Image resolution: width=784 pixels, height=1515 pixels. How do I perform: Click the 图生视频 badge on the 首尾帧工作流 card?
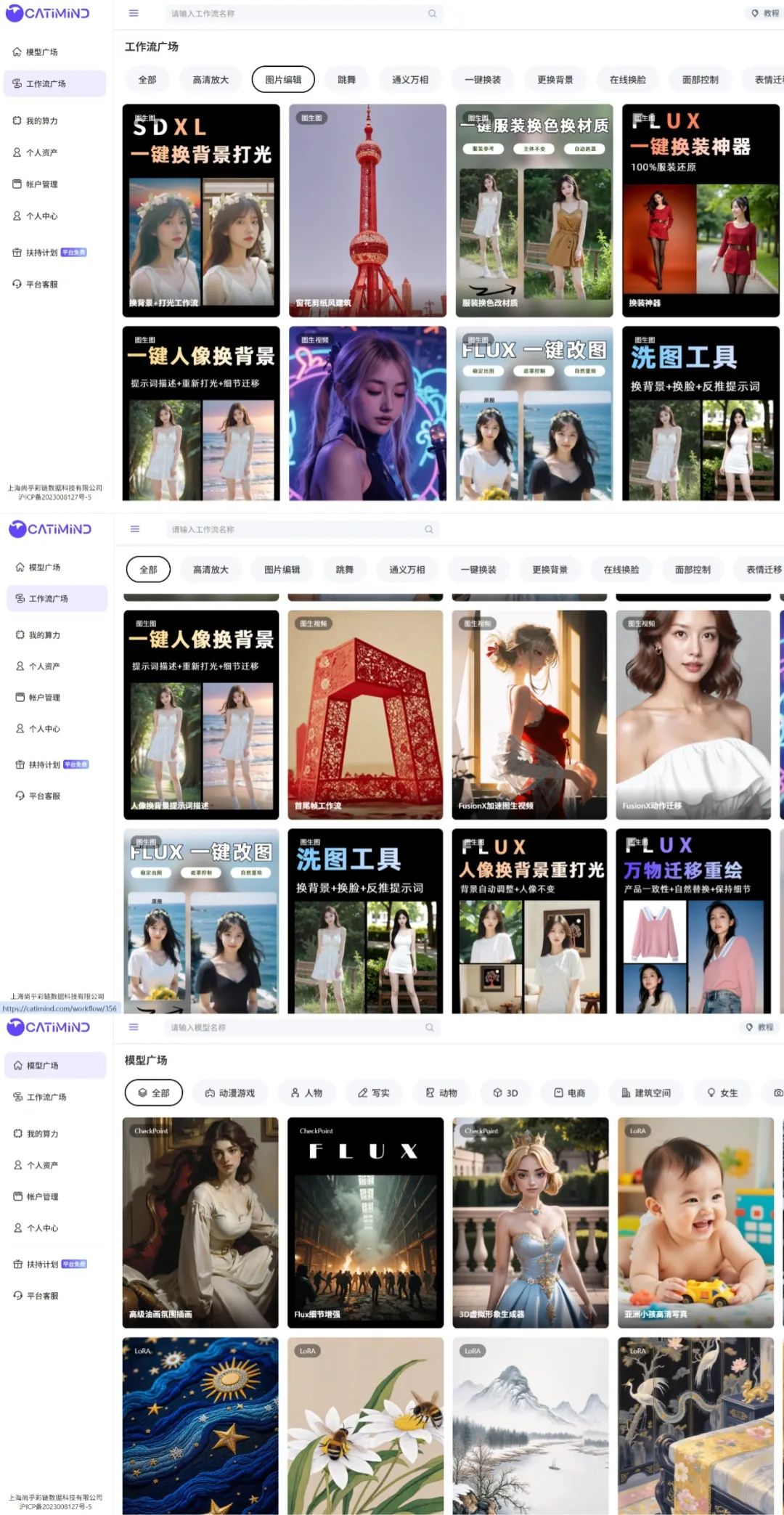click(x=314, y=624)
